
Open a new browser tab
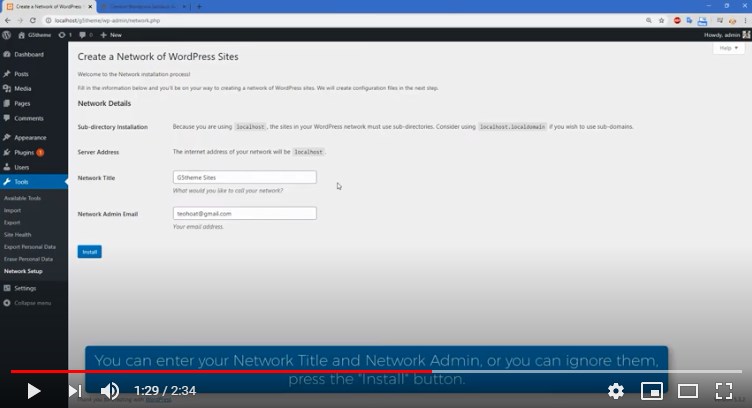point(199,7)
